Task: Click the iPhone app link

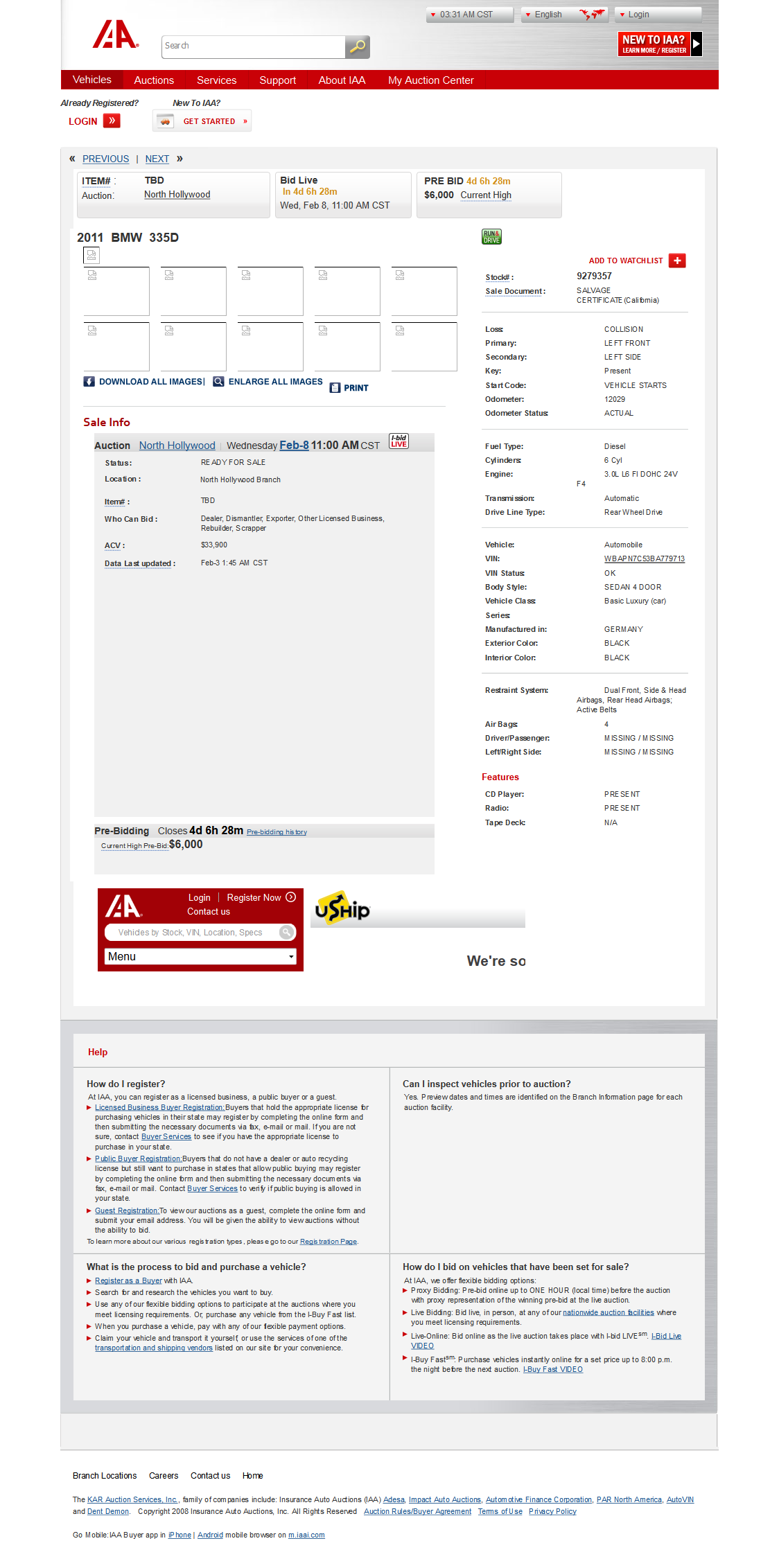Action: coord(180,1535)
